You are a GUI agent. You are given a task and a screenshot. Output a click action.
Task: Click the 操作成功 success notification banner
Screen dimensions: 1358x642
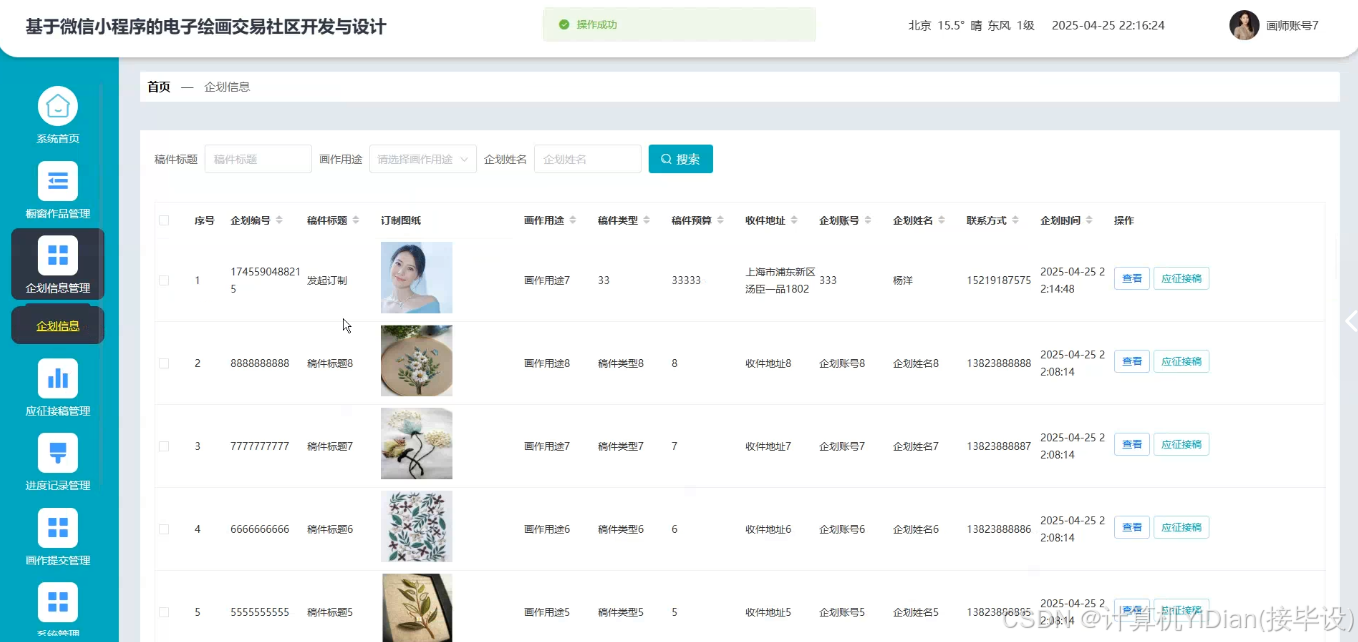[x=678, y=24]
